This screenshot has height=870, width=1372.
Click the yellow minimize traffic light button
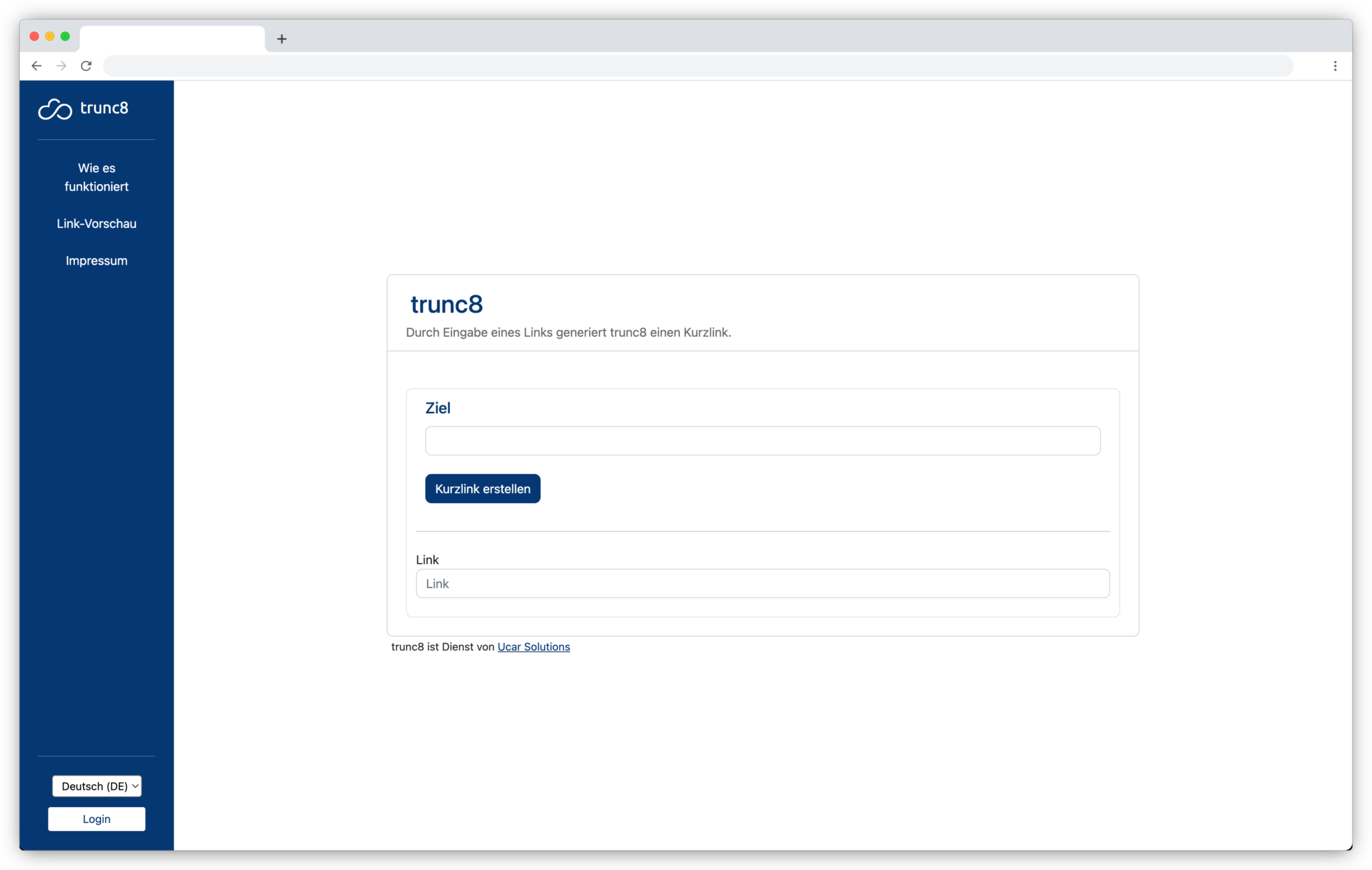click(x=49, y=37)
